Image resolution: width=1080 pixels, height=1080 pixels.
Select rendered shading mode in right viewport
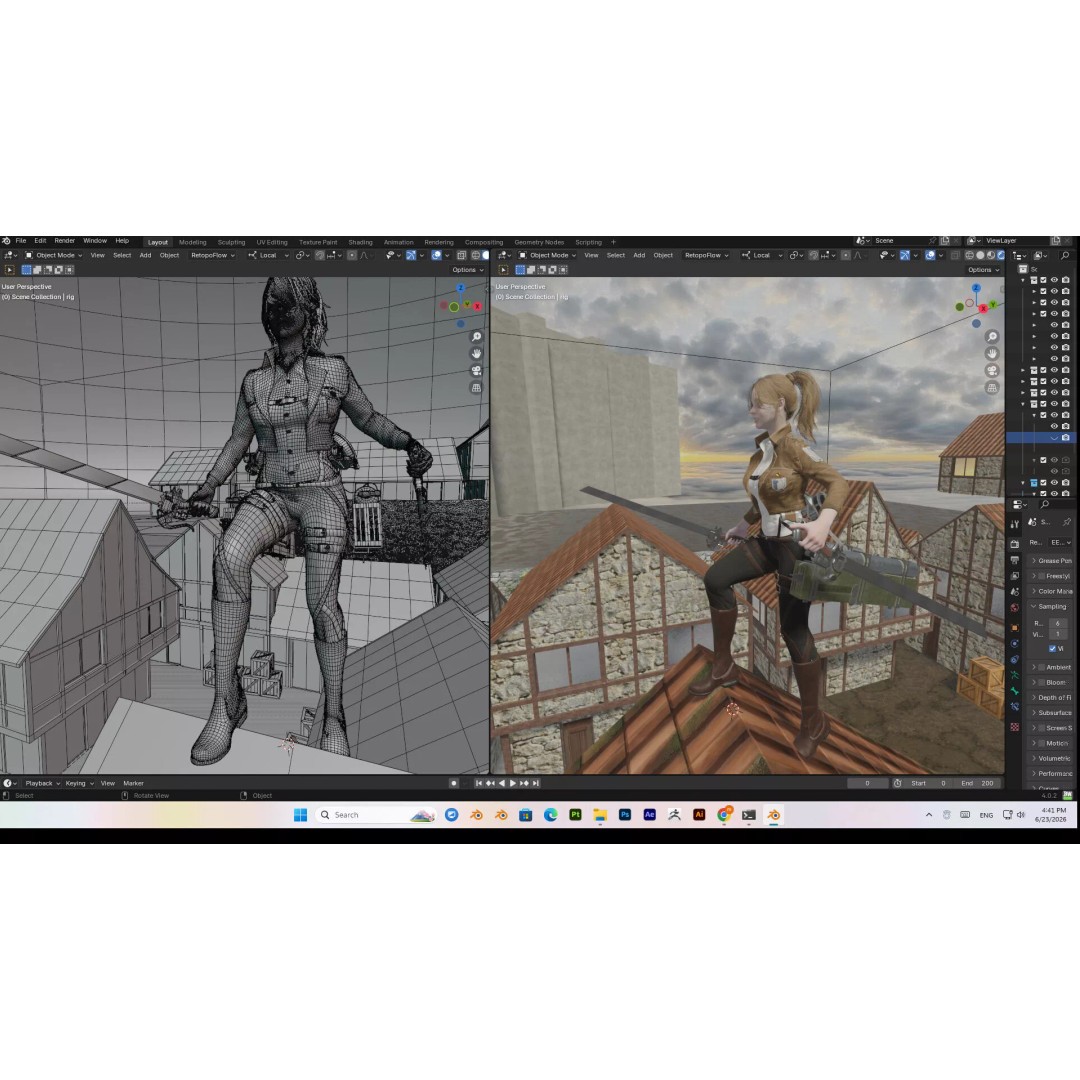(1001, 255)
